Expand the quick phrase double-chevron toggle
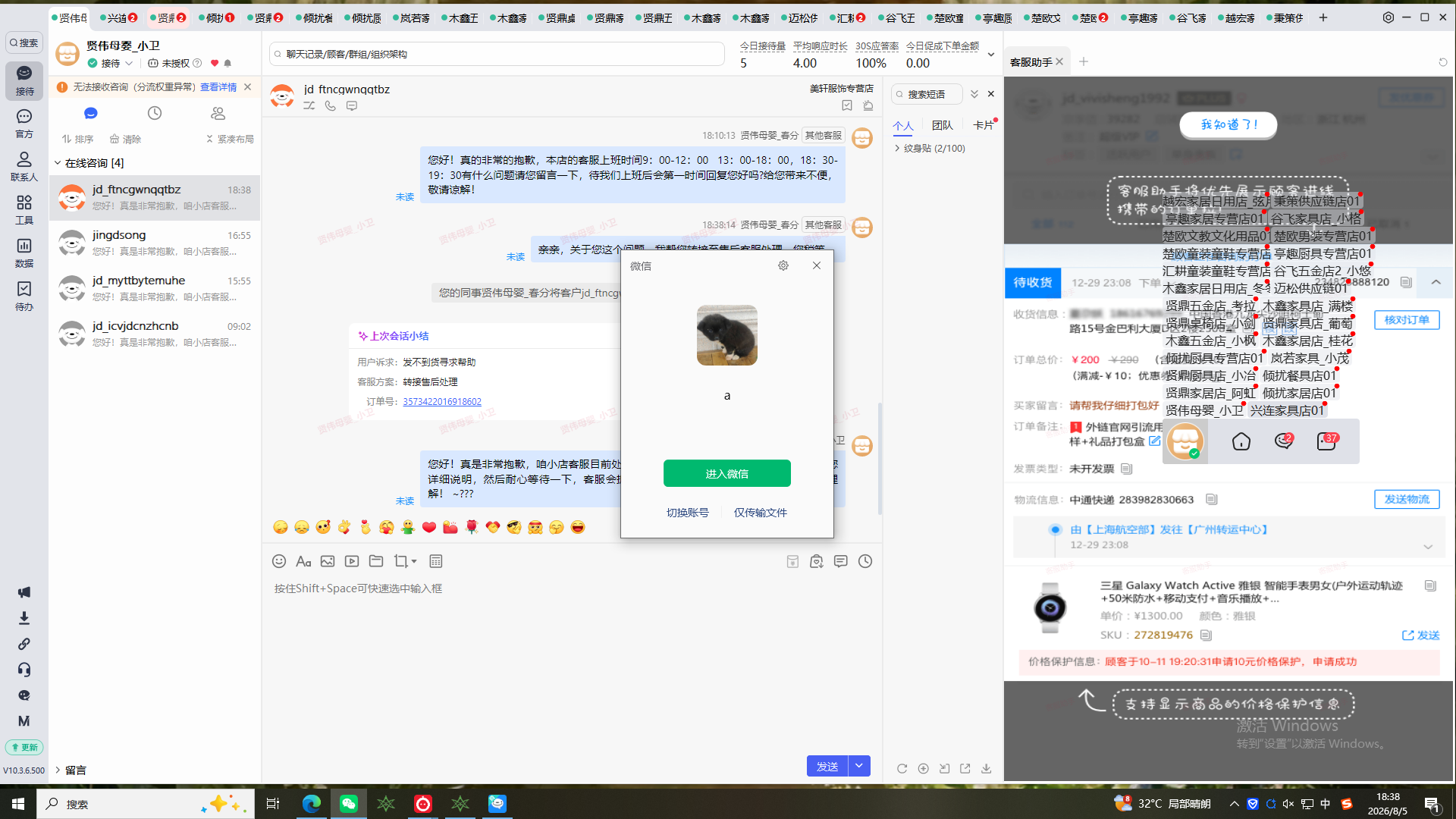The width and height of the screenshot is (1456, 819). pyautogui.click(x=974, y=94)
